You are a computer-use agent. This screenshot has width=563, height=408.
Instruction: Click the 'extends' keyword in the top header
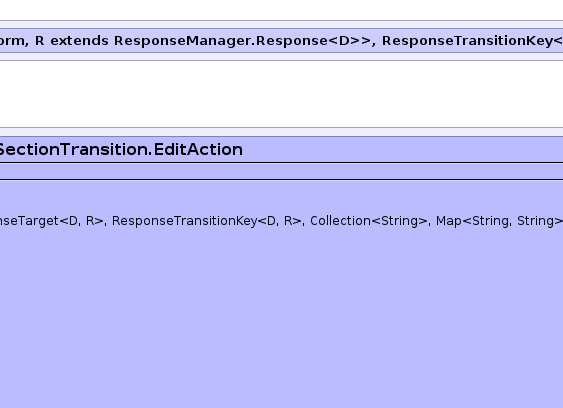(79, 41)
